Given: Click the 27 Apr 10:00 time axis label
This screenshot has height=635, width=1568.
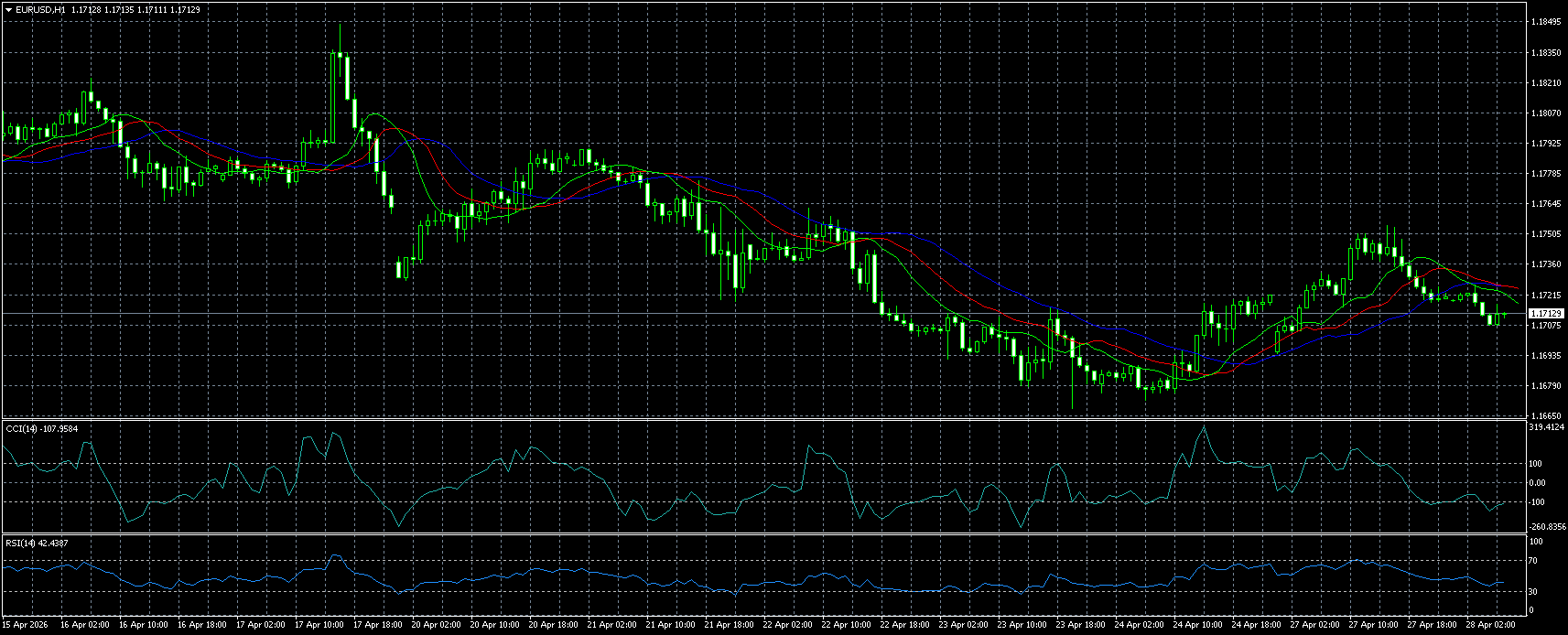Looking at the screenshot, I should (1374, 625).
